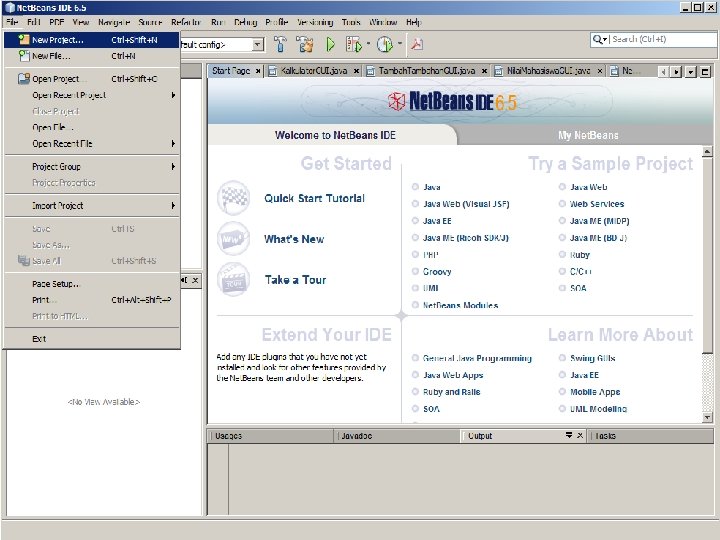Maximize the editor window area

705,72
